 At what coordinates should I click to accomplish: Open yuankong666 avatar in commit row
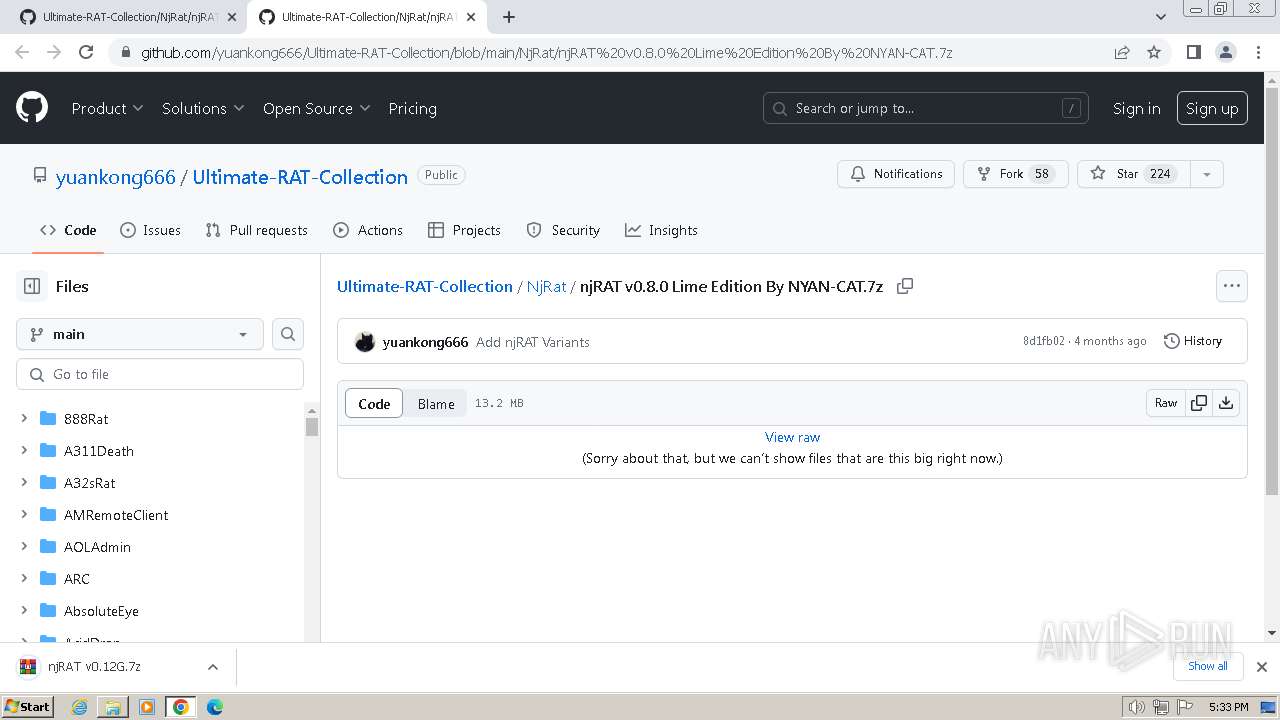(365, 342)
